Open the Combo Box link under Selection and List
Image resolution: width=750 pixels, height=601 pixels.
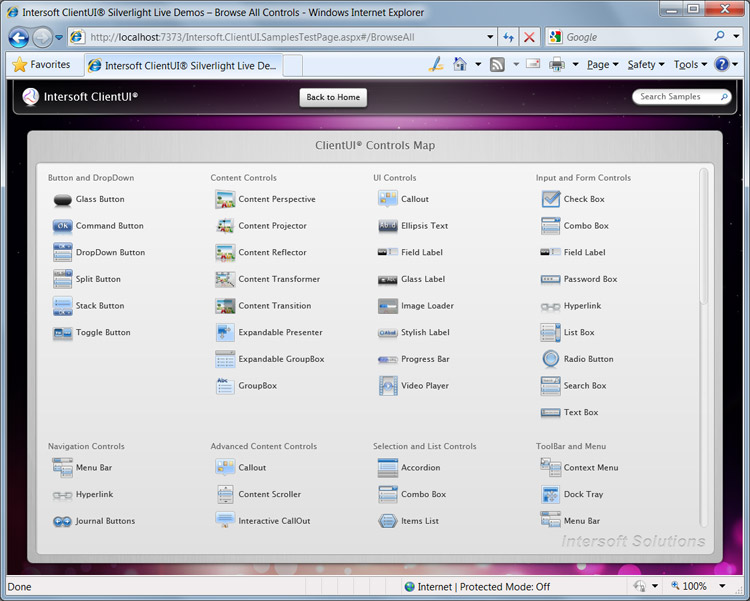coord(423,494)
